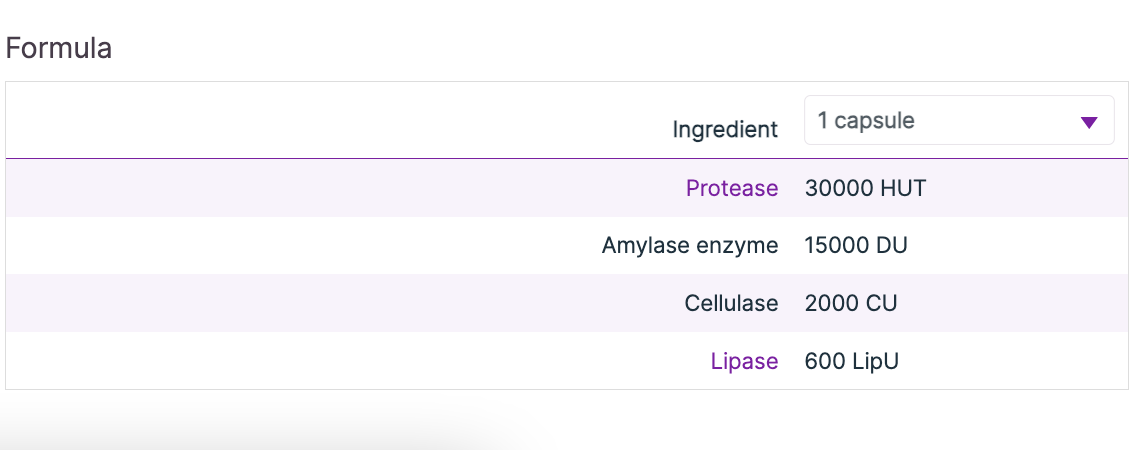Image resolution: width=1138 pixels, height=450 pixels.
Task: Click the purple dropdown arrow triangle
Action: [x=1089, y=123]
